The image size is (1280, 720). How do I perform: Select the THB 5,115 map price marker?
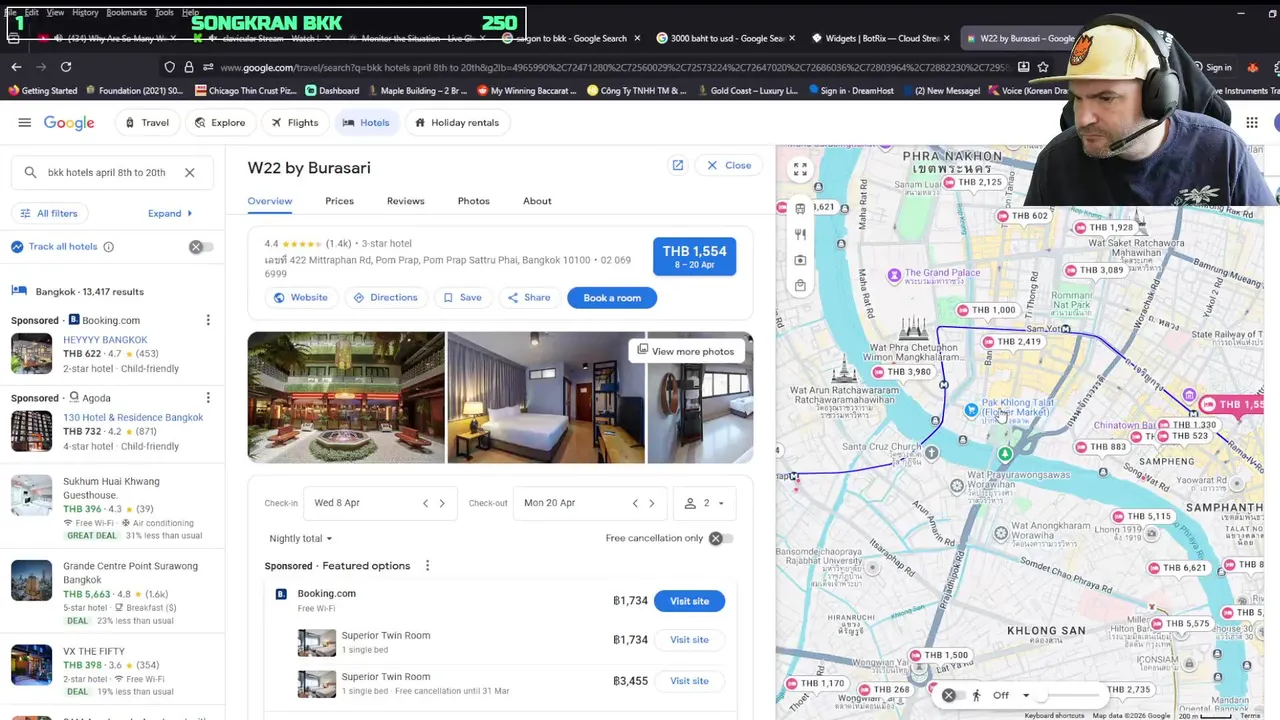click(1141, 516)
